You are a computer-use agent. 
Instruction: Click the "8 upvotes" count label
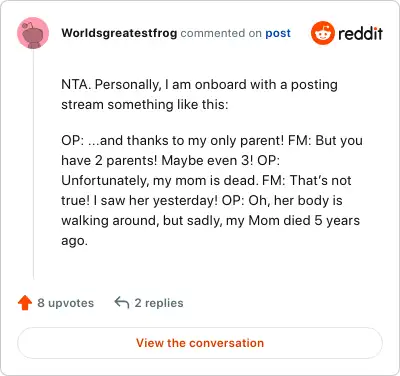click(x=66, y=303)
